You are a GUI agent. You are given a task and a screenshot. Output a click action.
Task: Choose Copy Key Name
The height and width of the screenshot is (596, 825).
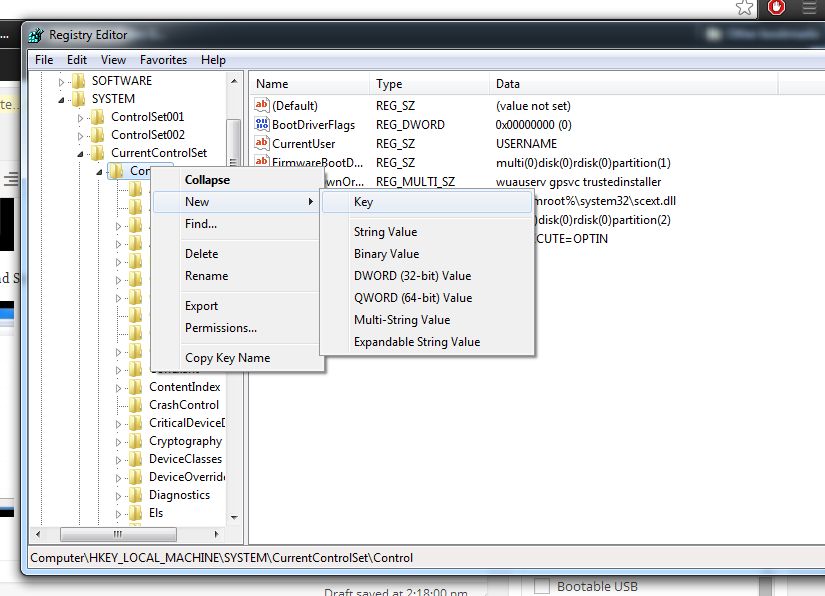click(x=237, y=358)
